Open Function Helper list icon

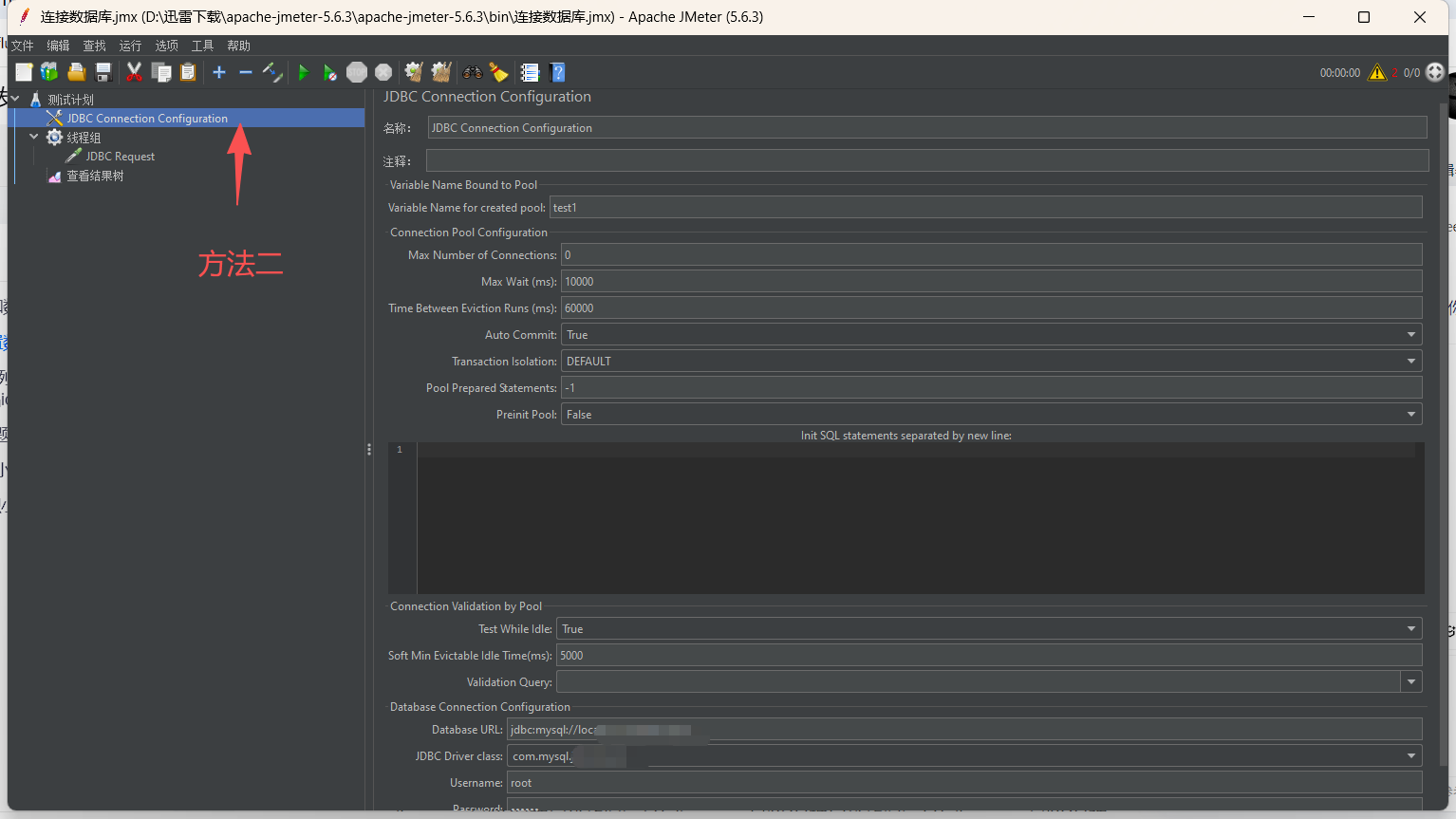pos(530,72)
